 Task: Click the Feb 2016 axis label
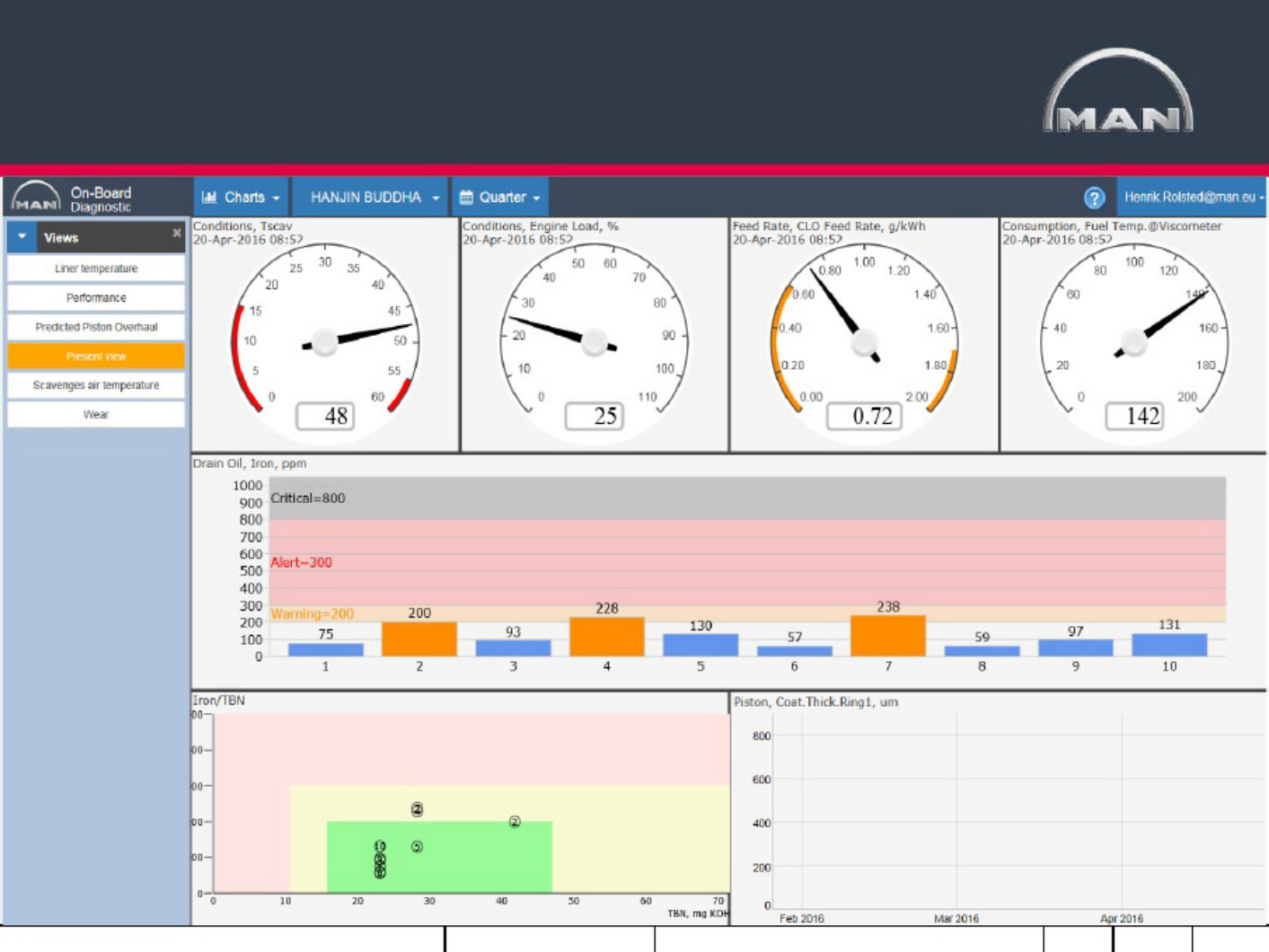pyautogui.click(x=802, y=919)
